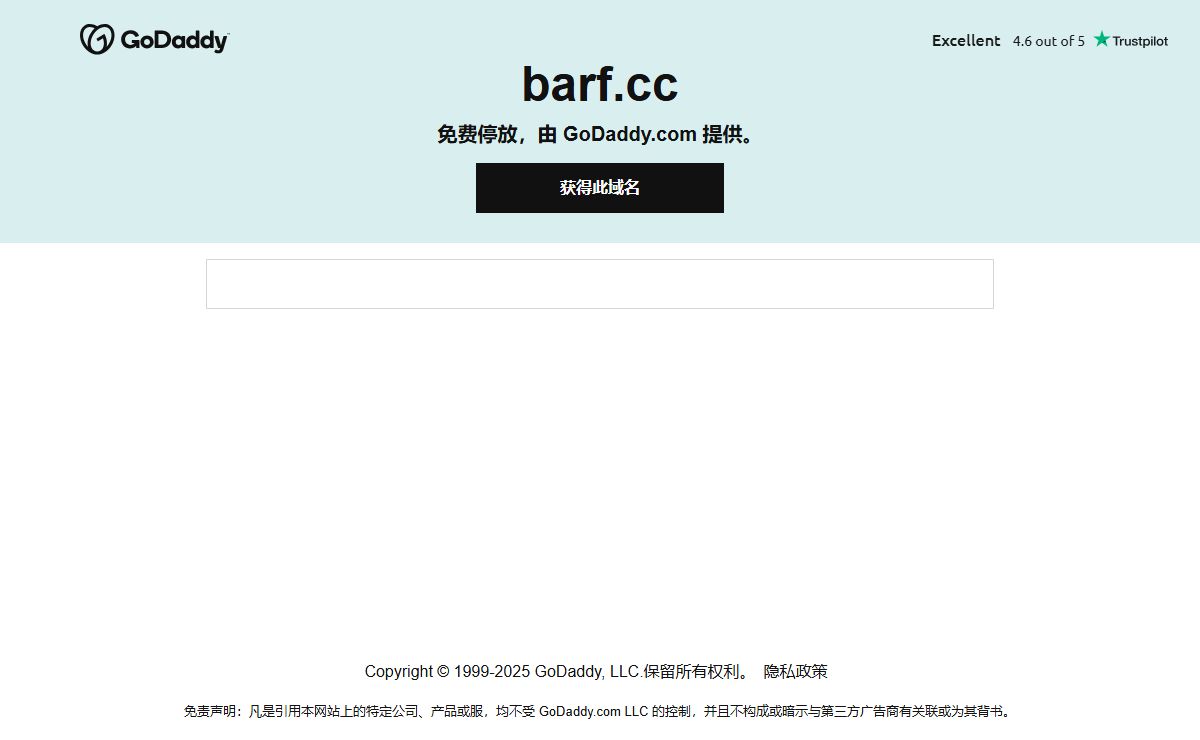The height and width of the screenshot is (740, 1200).
Task: Click the 免责声明 disclaimer text
Action: tap(599, 712)
